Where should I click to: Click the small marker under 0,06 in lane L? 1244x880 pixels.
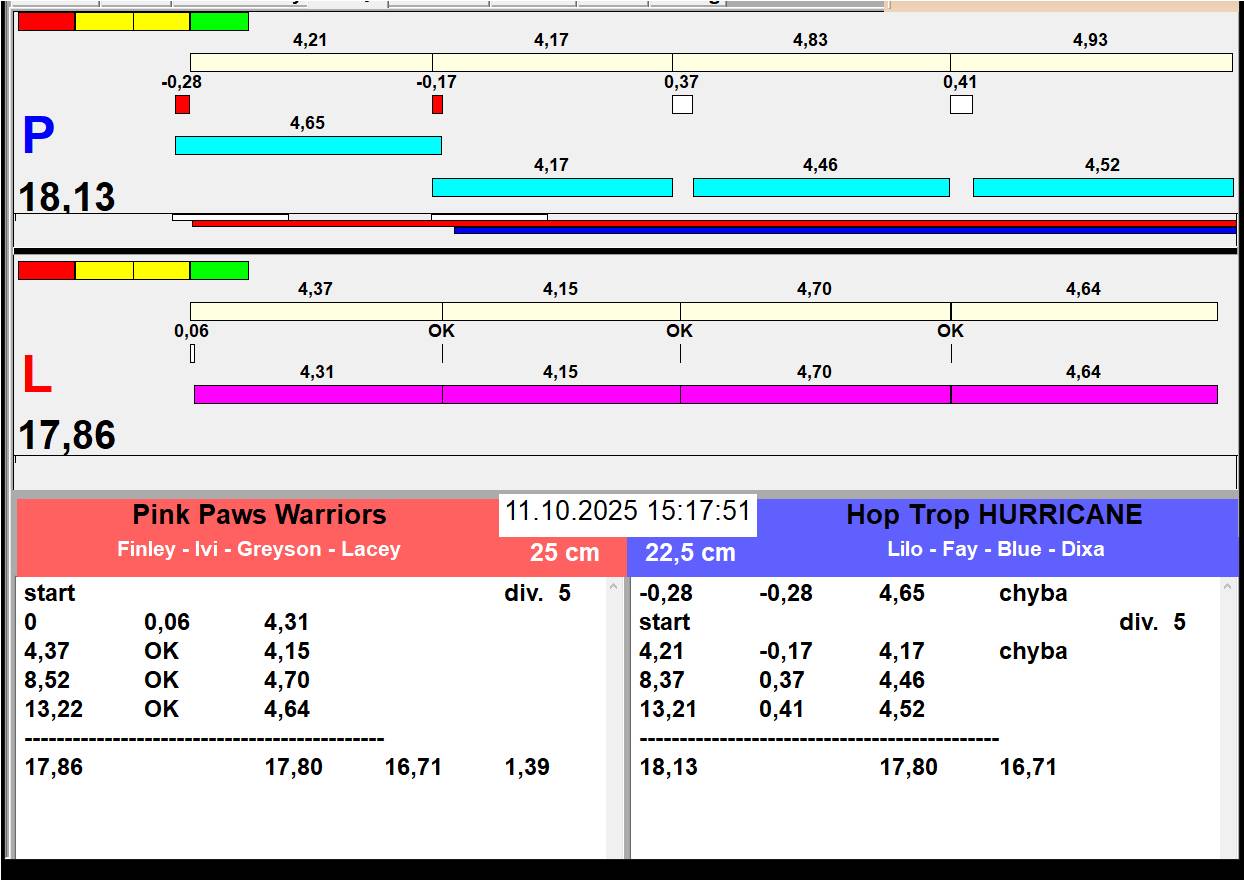click(193, 353)
